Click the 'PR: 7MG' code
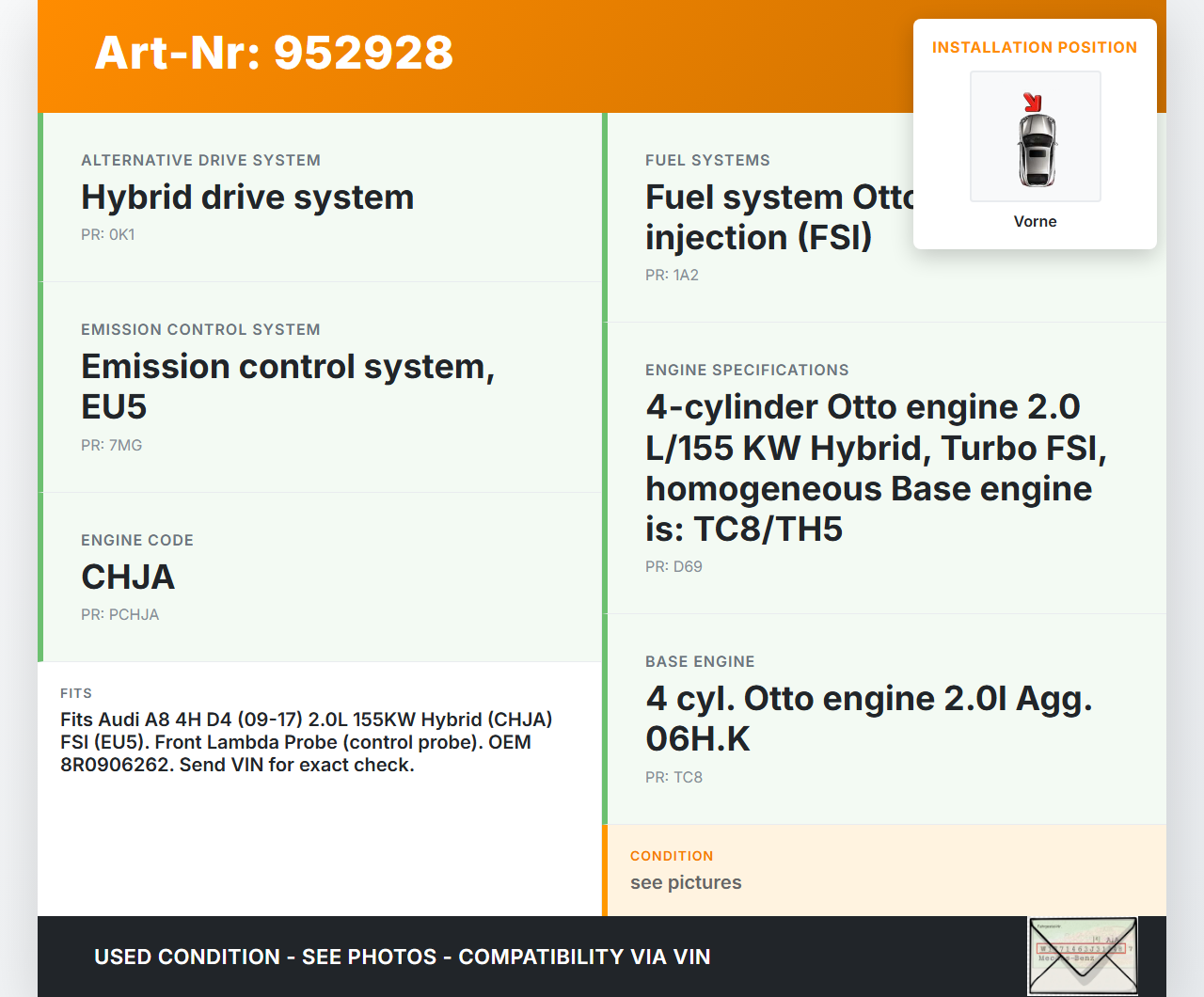 tap(111, 445)
